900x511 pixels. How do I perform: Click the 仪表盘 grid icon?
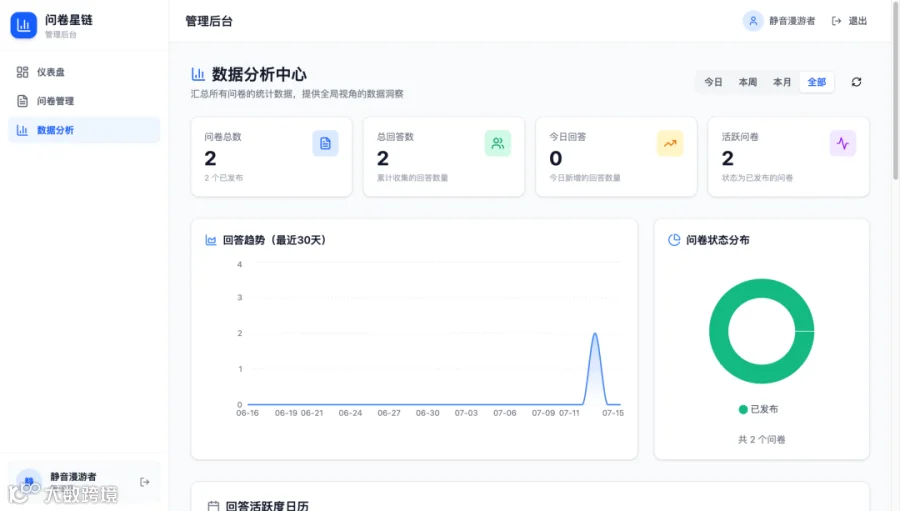pos(22,72)
